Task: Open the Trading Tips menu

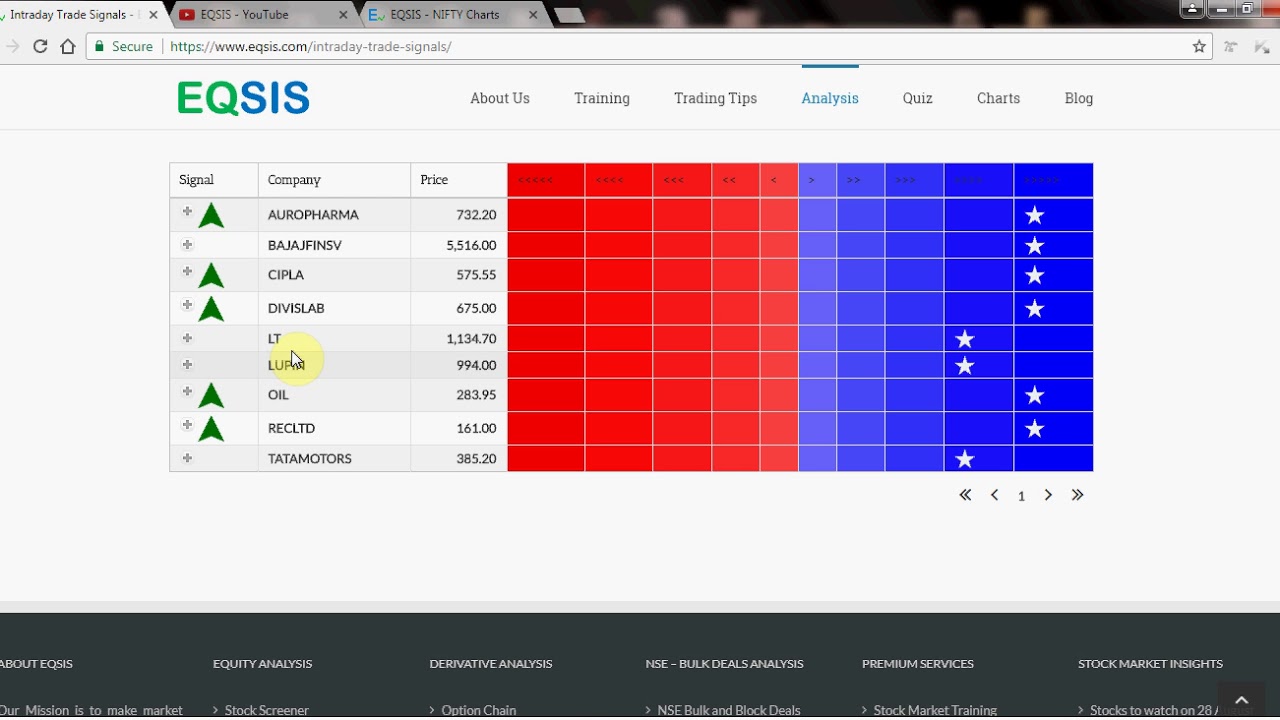Action: pos(715,98)
